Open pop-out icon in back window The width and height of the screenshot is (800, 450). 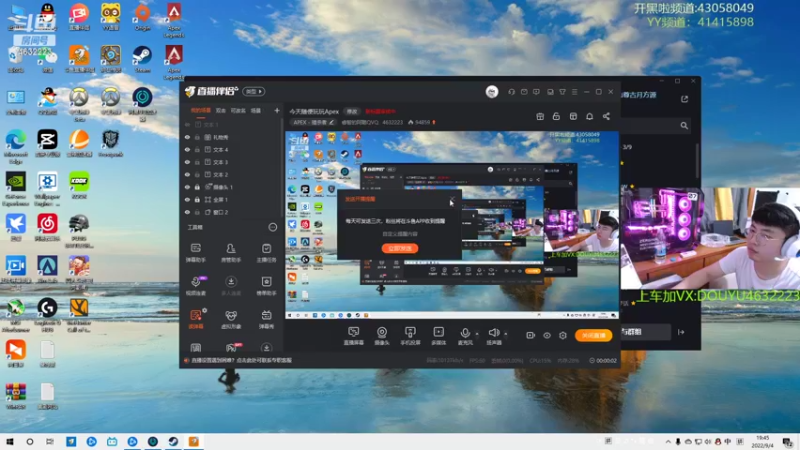685,99
